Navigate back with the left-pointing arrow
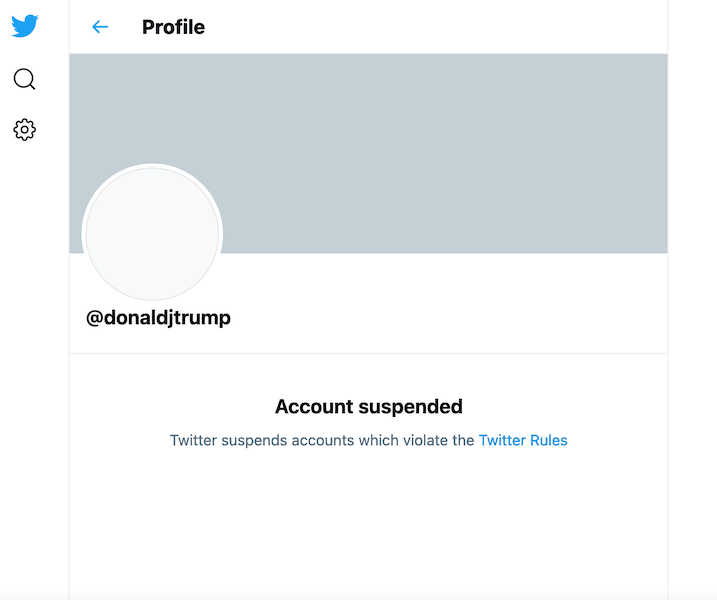Viewport: 717px width, 600px height. tap(100, 27)
